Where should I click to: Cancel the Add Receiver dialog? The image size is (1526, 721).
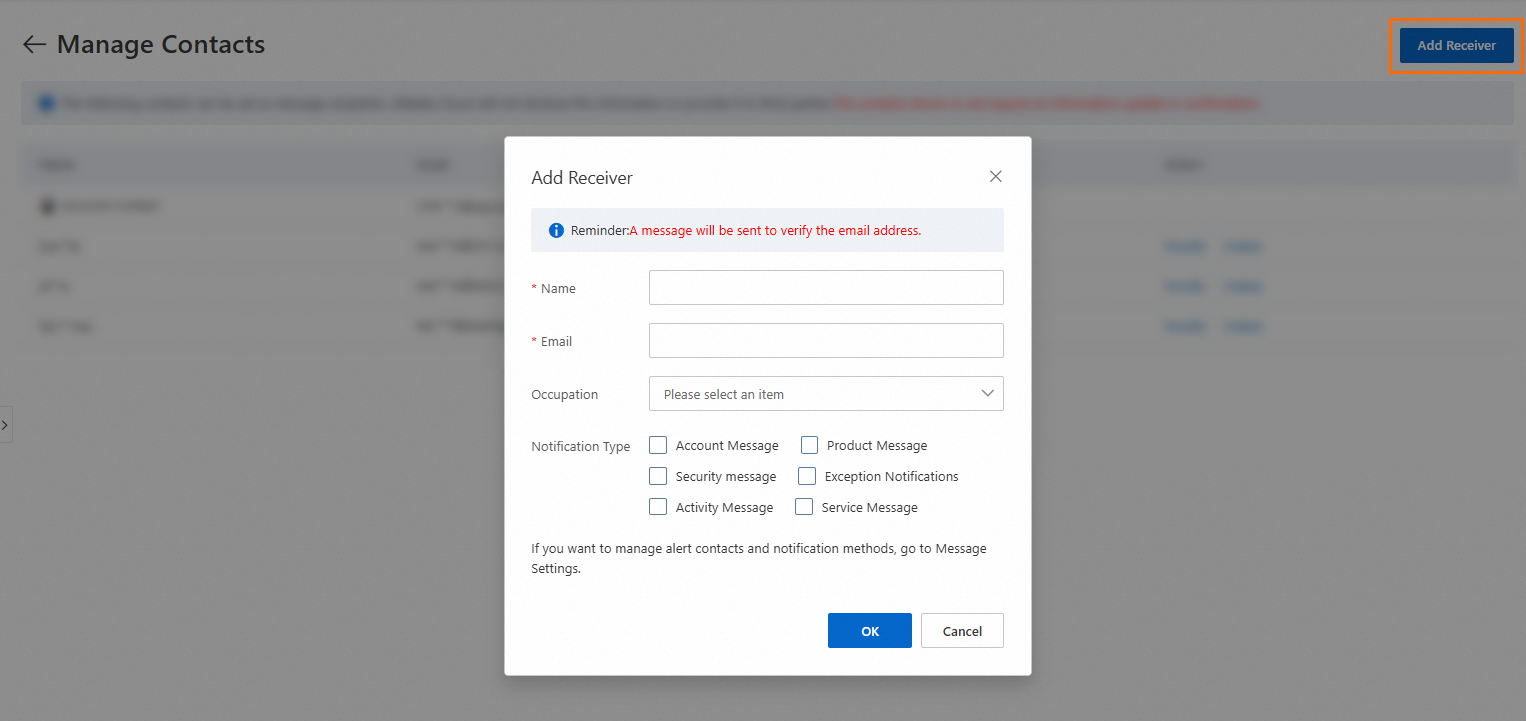[962, 631]
